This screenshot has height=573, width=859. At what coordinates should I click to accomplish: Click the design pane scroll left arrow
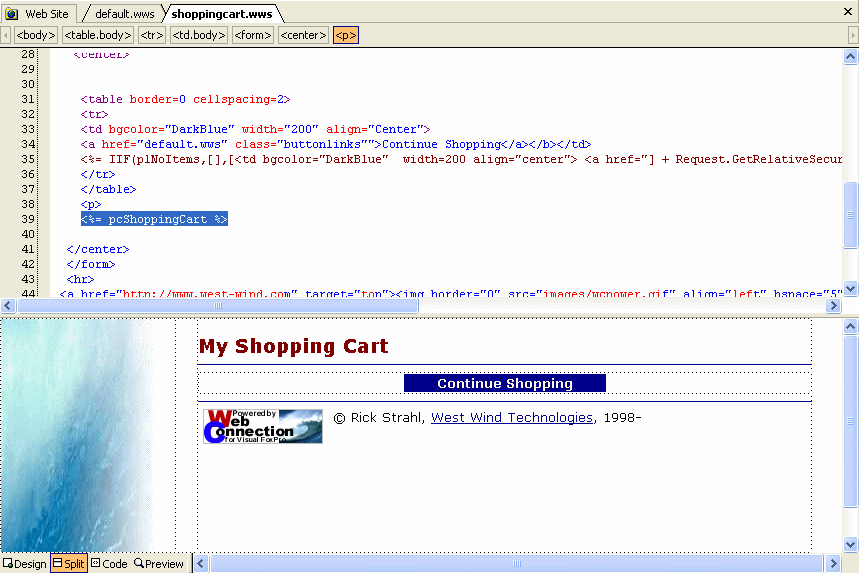point(201,563)
